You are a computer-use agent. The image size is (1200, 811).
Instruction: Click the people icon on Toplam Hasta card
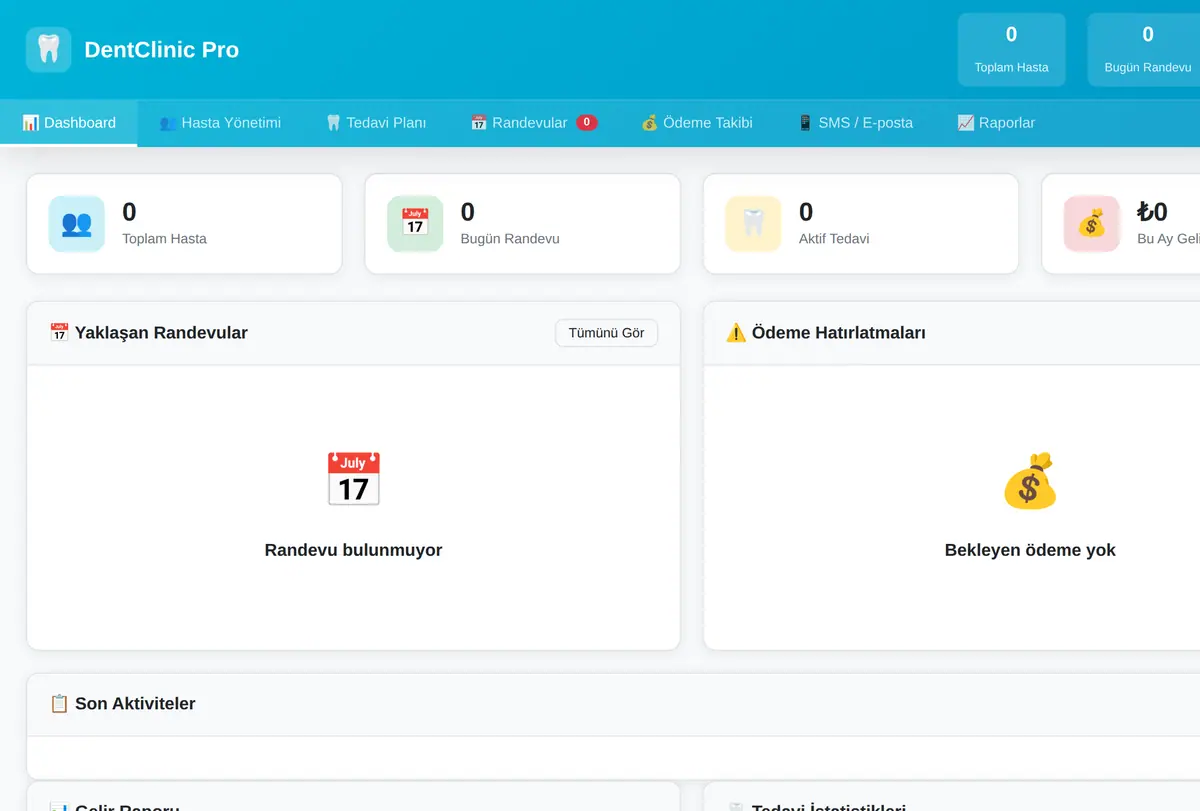77,223
